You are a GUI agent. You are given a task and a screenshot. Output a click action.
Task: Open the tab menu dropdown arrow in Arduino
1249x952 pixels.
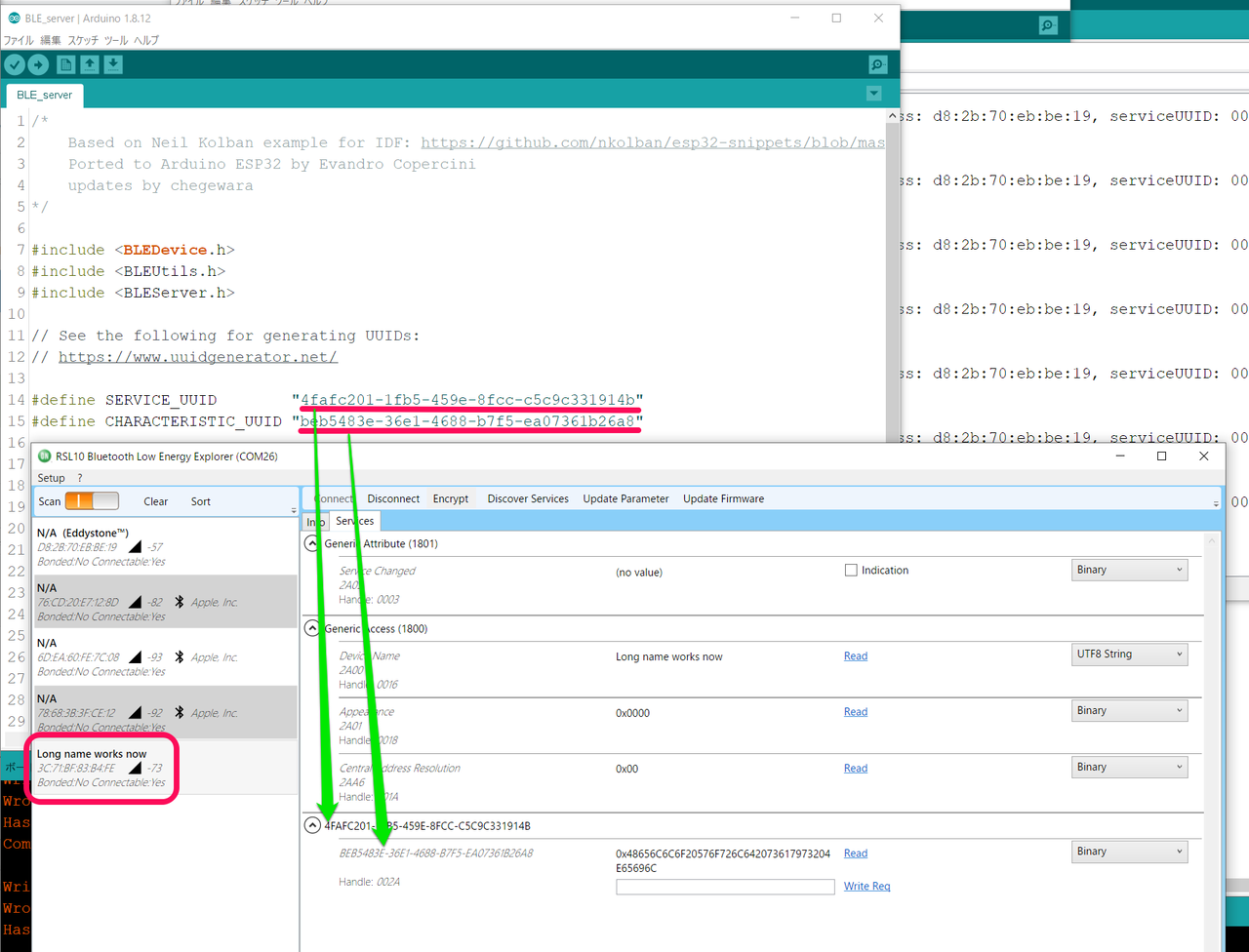[873, 94]
